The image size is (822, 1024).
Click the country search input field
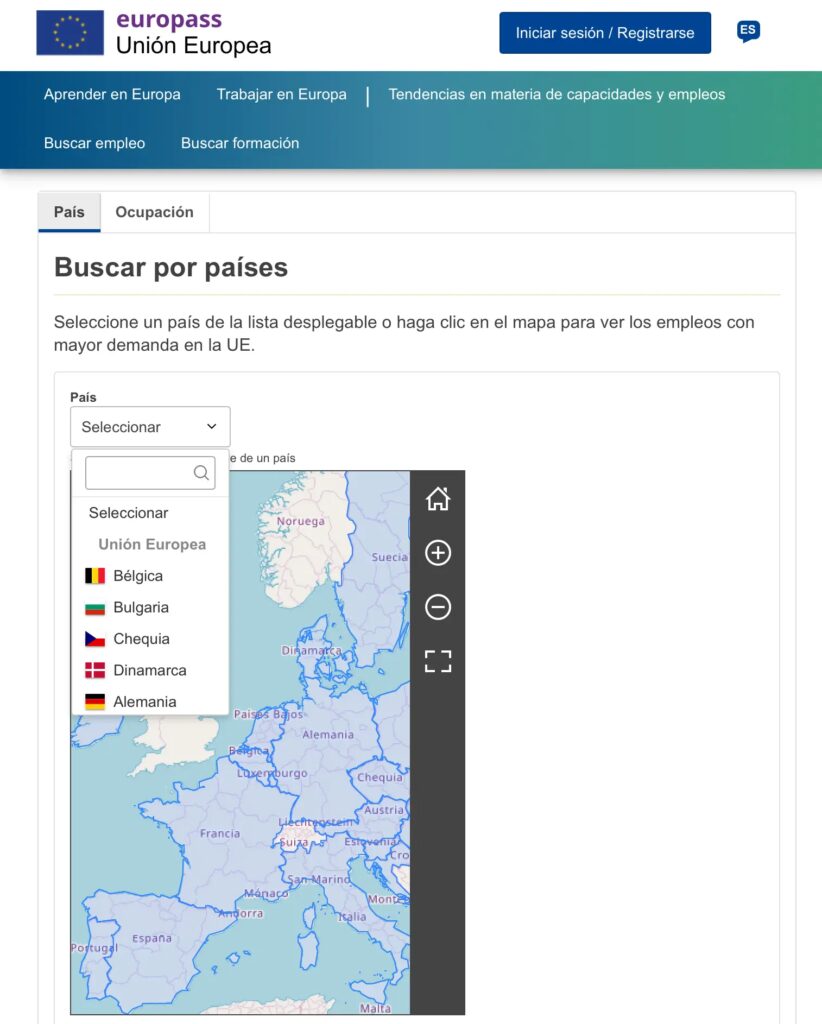pyautogui.click(x=138, y=473)
